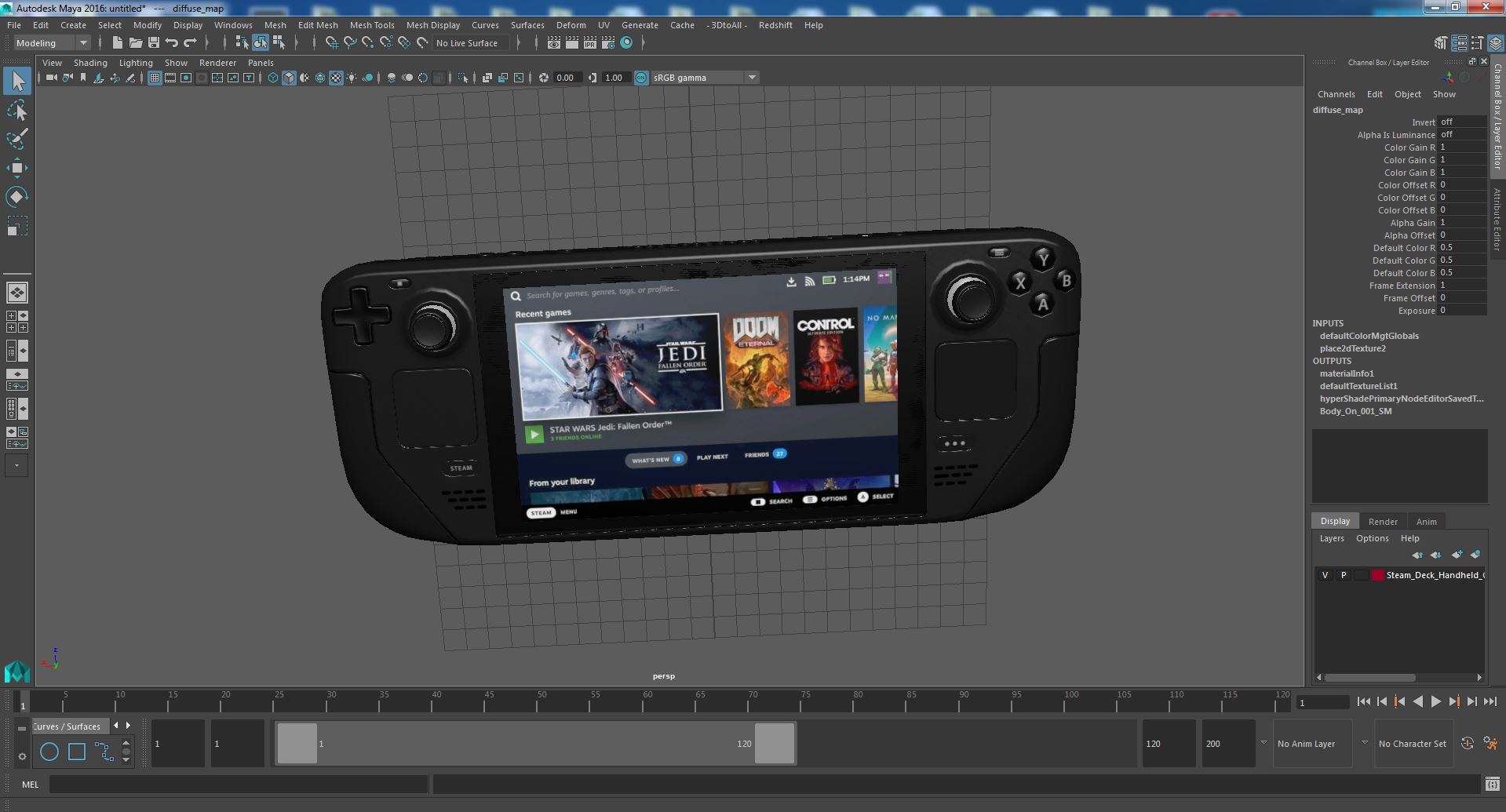The width and height of the screenshot is (1506, 812).
Task: Click the viewport gamma 1.00 field
Action: pyautogui.click(x=615, y=78)
